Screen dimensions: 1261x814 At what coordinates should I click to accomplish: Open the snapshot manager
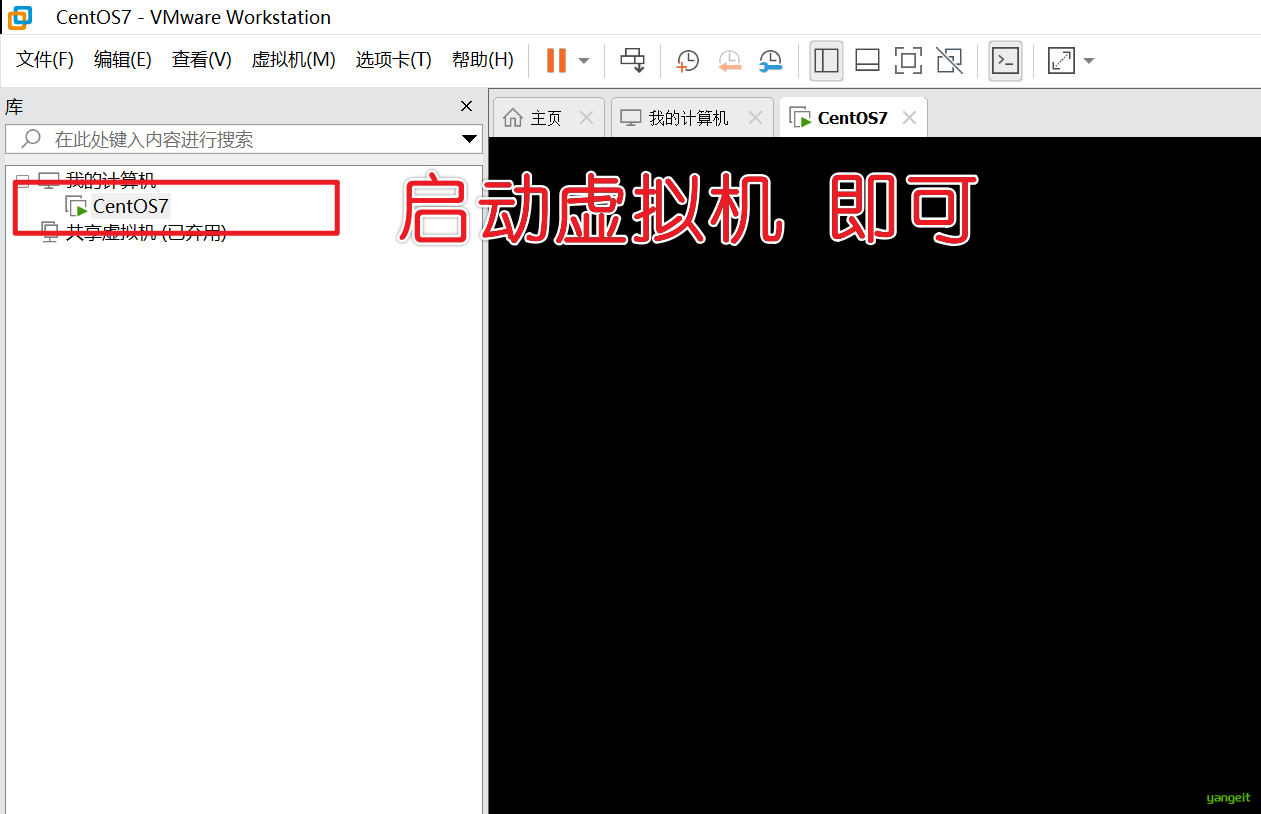(770, 61)
